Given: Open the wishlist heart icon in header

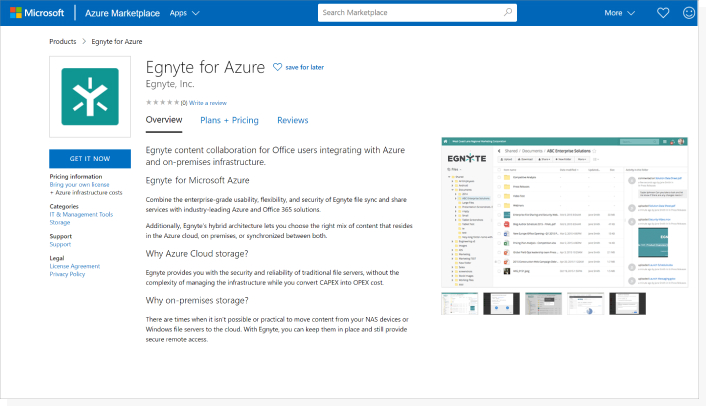Looking at the screenshot, I should pos(662,13).
